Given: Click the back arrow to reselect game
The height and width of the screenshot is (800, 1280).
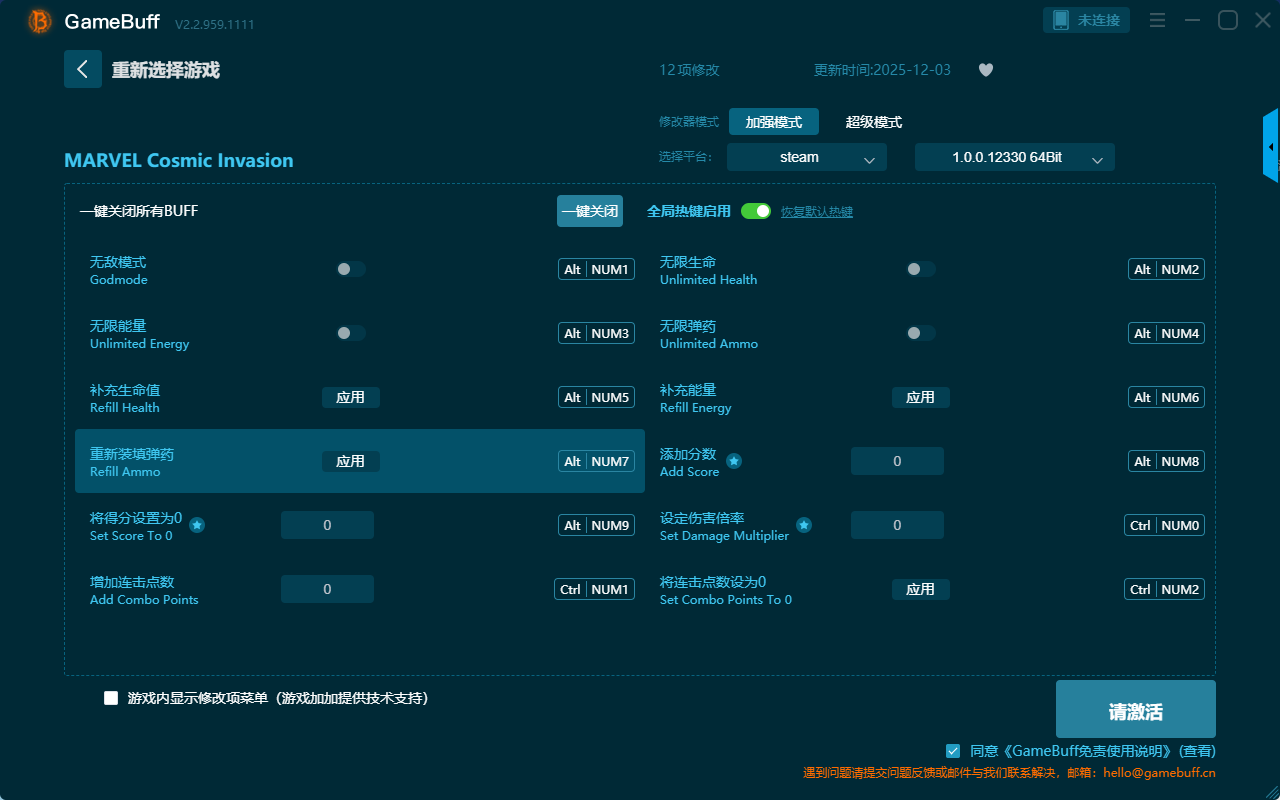Looking at the screenshot, I should [x=83, y=69].
